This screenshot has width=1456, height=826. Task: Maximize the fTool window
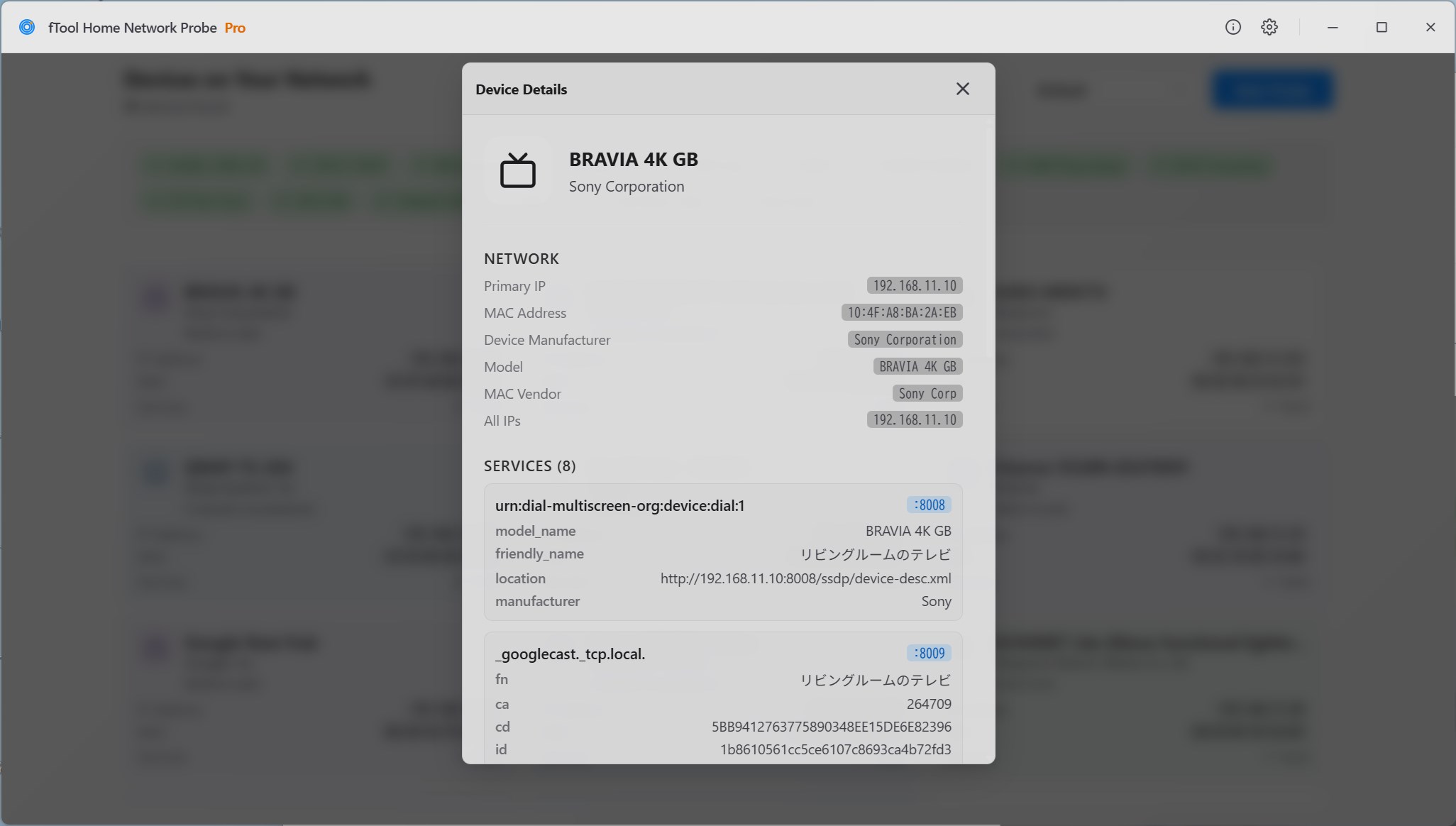point(1381,27)
